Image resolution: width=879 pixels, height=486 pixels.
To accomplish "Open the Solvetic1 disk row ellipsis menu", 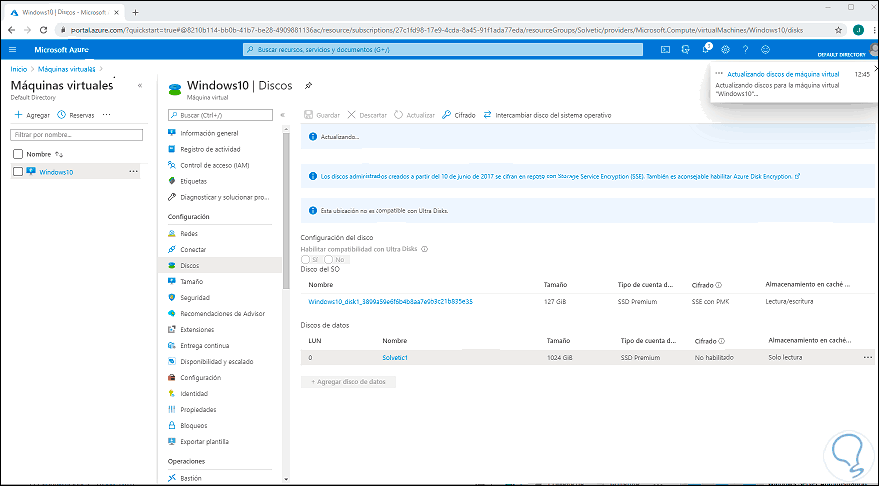I will [x=867, y=357].
